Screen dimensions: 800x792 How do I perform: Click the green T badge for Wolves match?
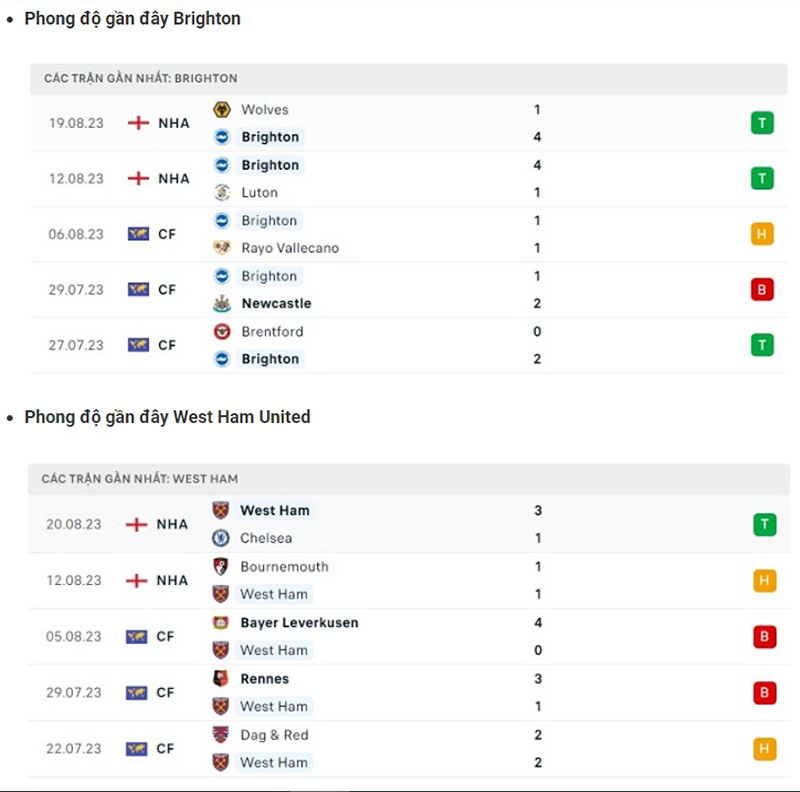click(x=763, y=123)
